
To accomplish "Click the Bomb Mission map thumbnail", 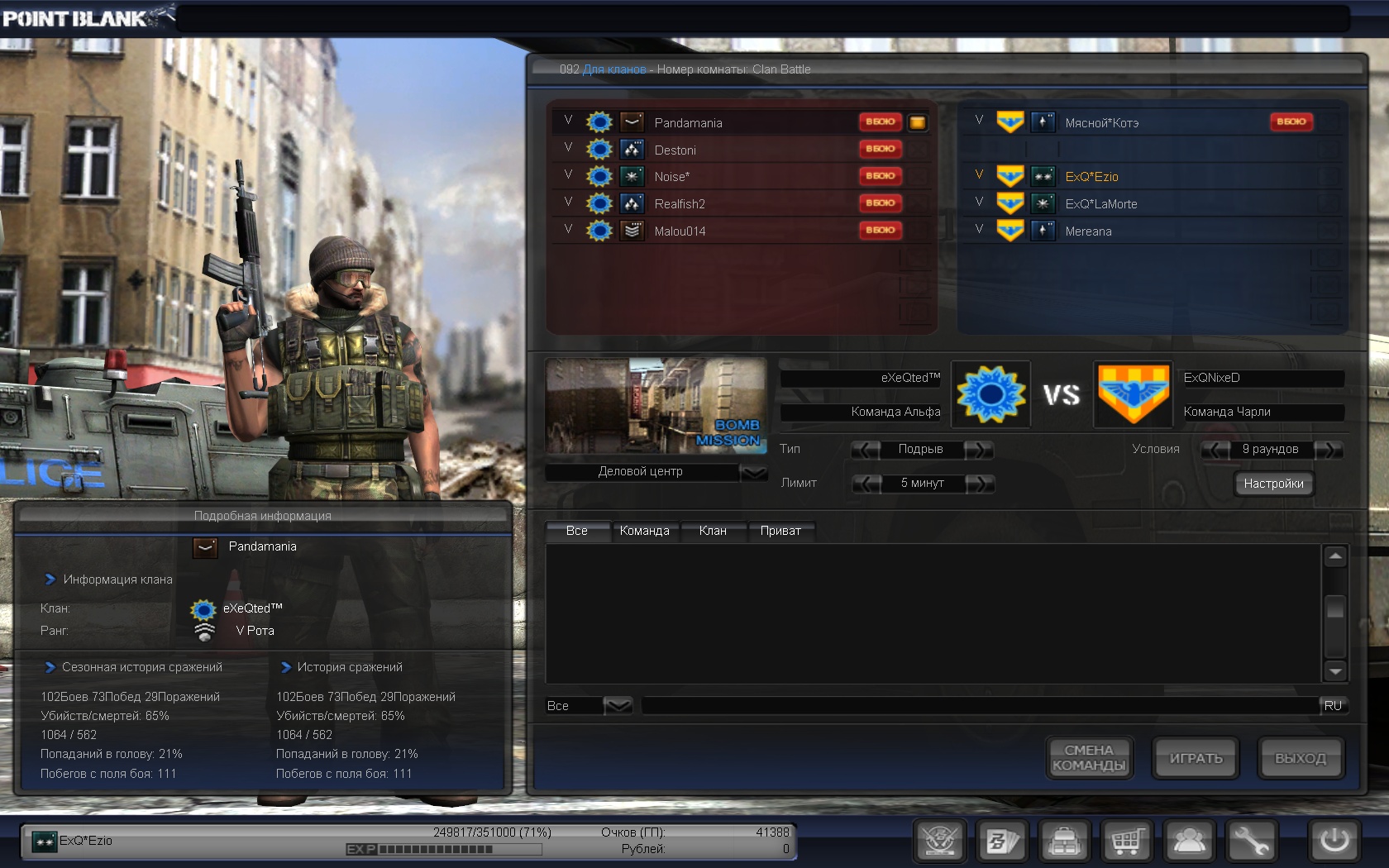I will point(656,406).
